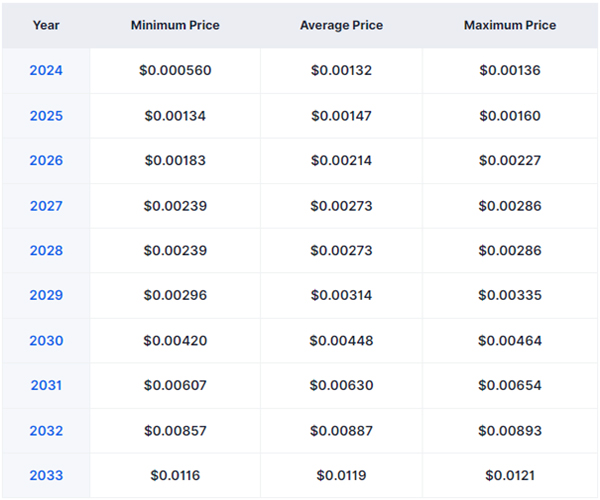This screenshot has width=600, height=500.
Task: Open the 2027 year link
Action: (x=46, y=206)
